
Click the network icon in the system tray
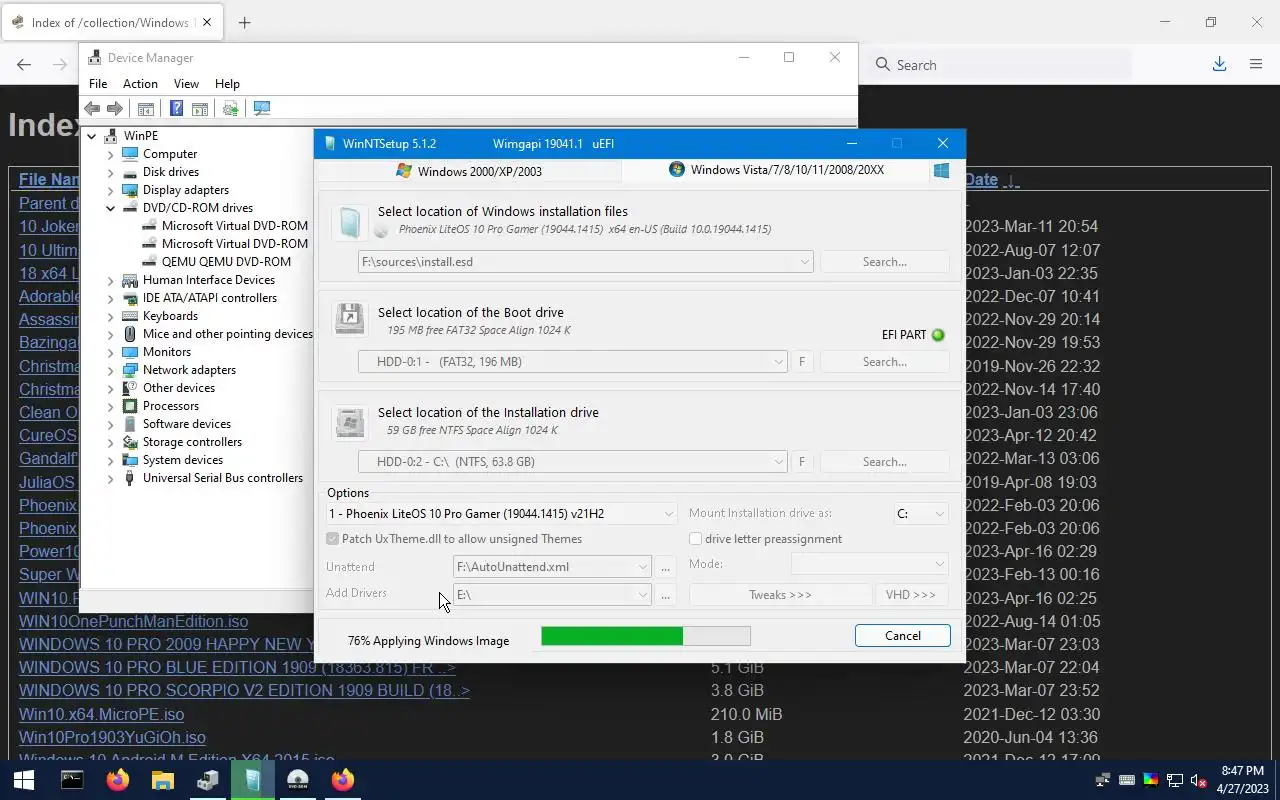tap(1174, 780)
